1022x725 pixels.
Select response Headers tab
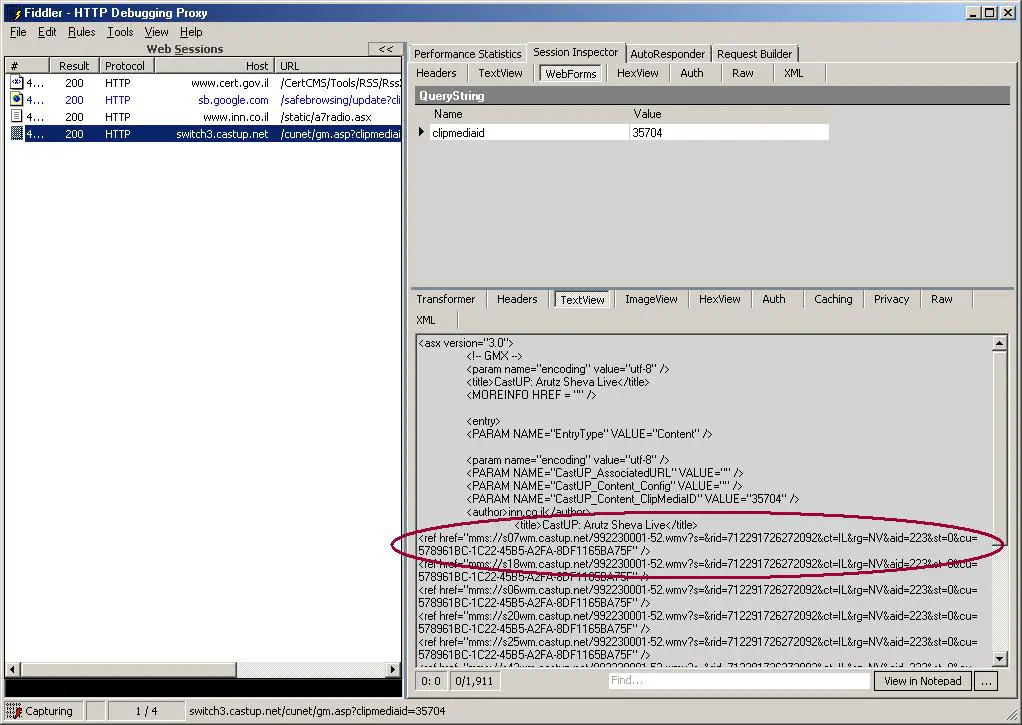click(517, 299)
